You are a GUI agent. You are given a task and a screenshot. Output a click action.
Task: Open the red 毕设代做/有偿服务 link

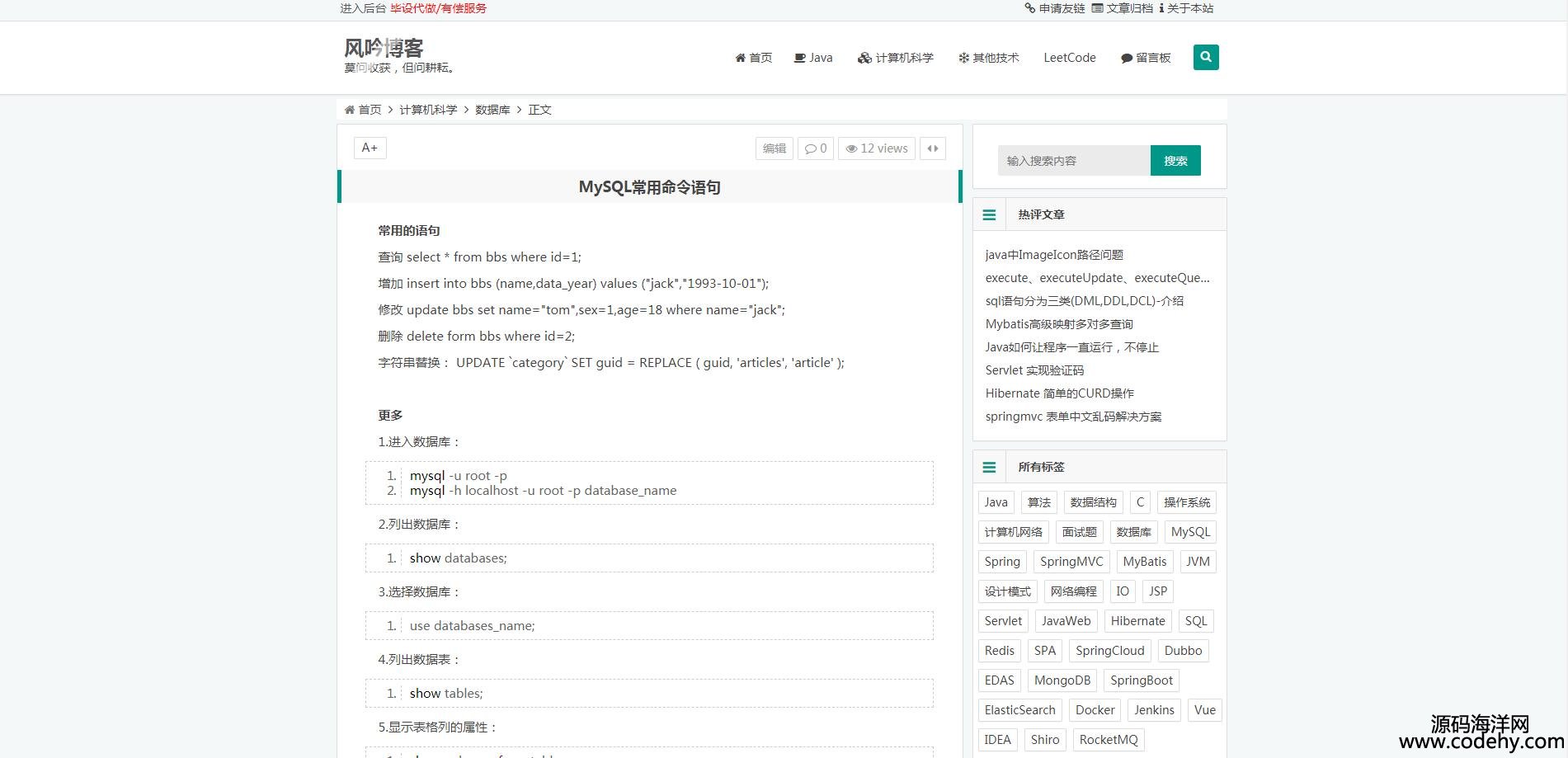[x=439, y=8]
